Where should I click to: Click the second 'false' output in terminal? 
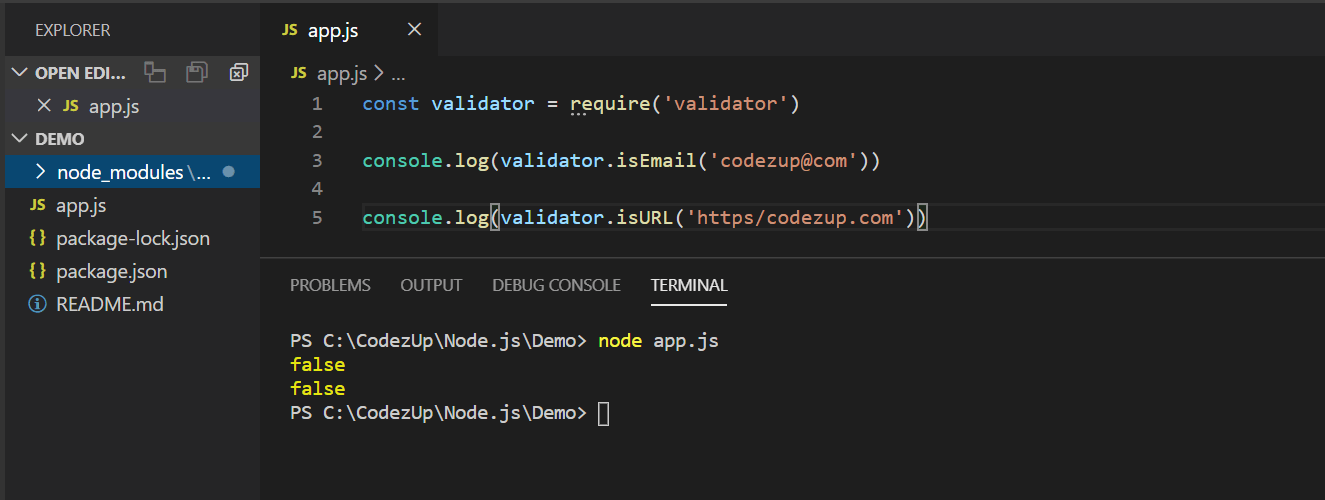318,389
